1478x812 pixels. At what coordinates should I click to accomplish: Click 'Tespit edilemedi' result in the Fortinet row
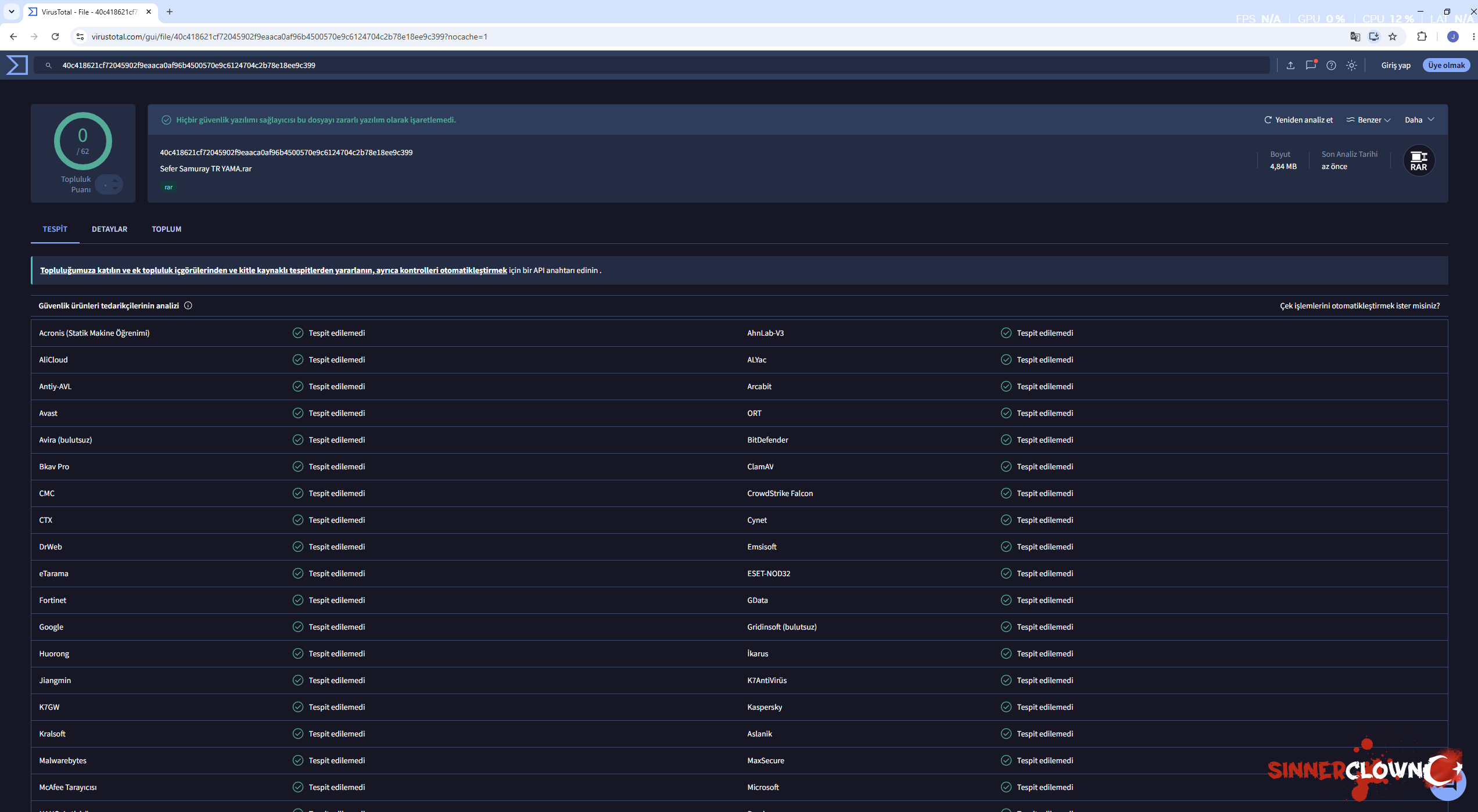point(336,601)
